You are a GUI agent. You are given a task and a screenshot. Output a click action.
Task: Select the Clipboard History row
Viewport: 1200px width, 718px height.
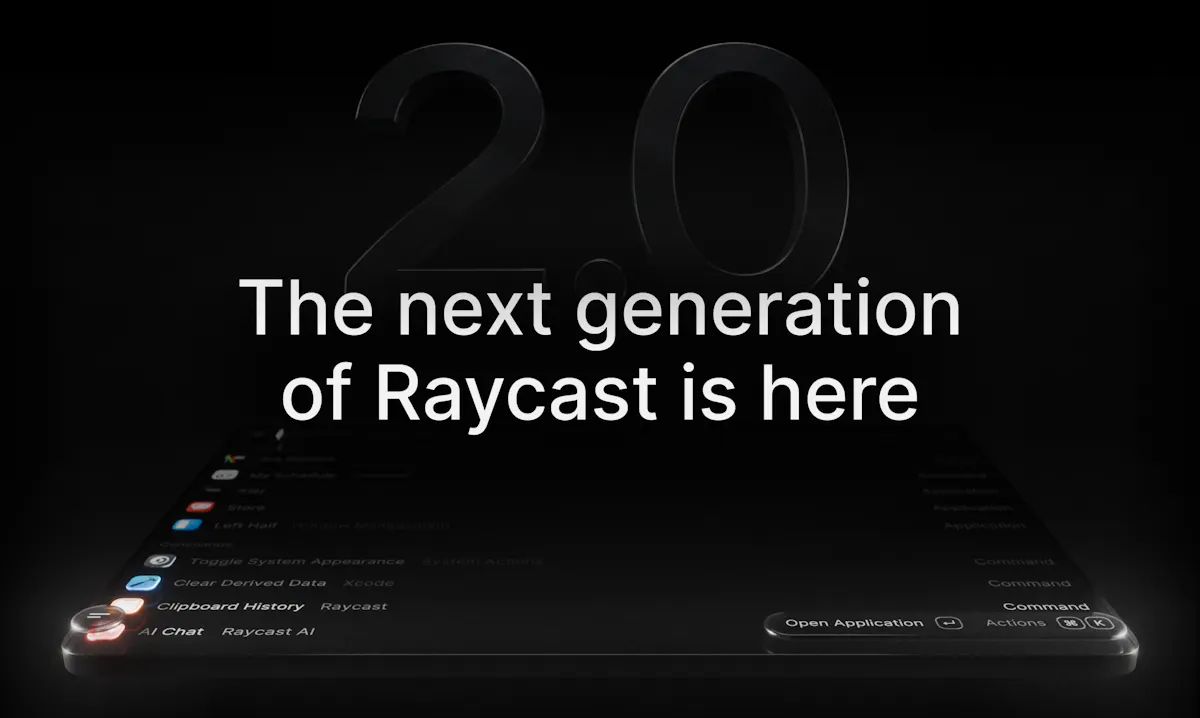click(x=600, y=606)
